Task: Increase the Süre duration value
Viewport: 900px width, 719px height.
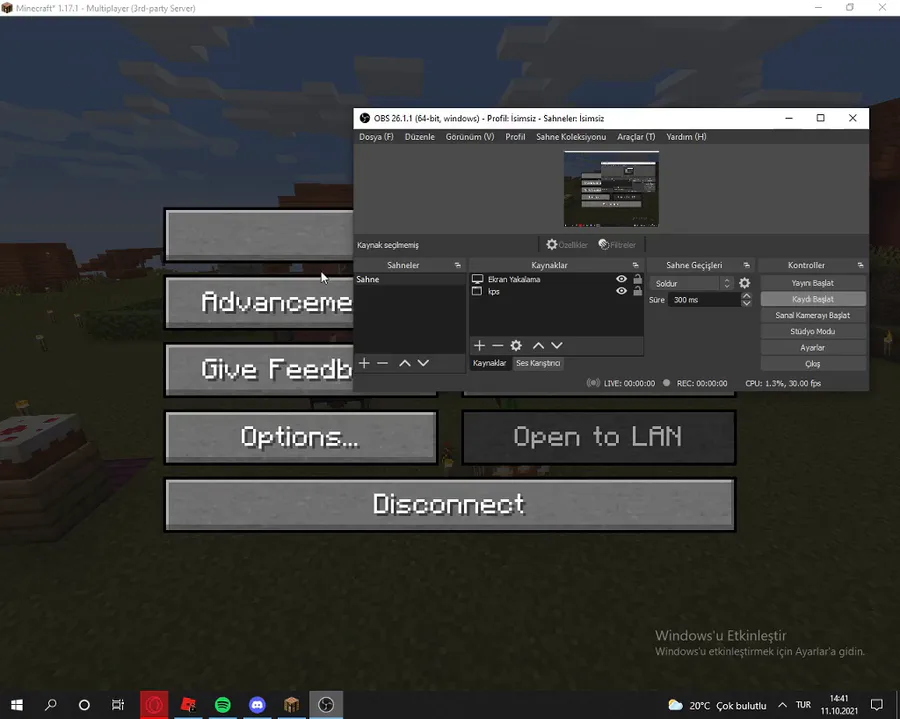Action: point(746,296)
